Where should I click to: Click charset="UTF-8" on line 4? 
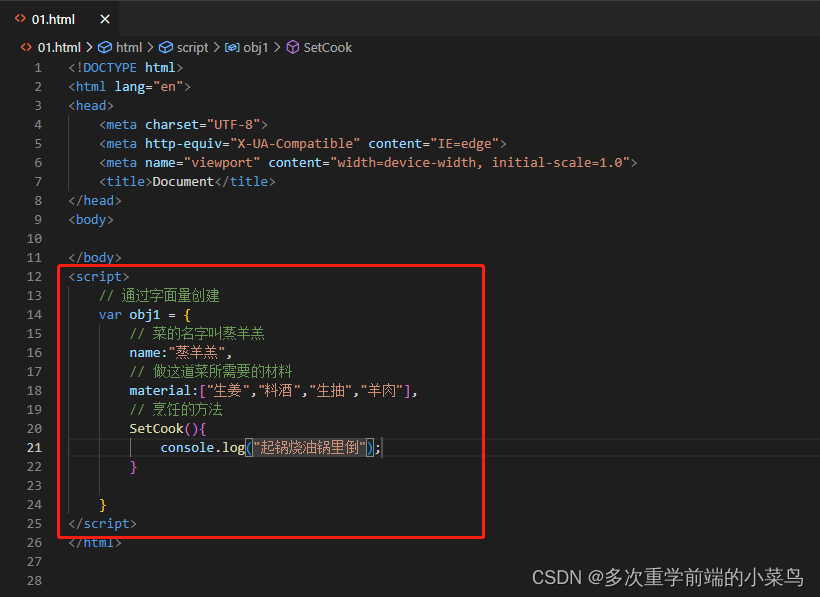202,124
